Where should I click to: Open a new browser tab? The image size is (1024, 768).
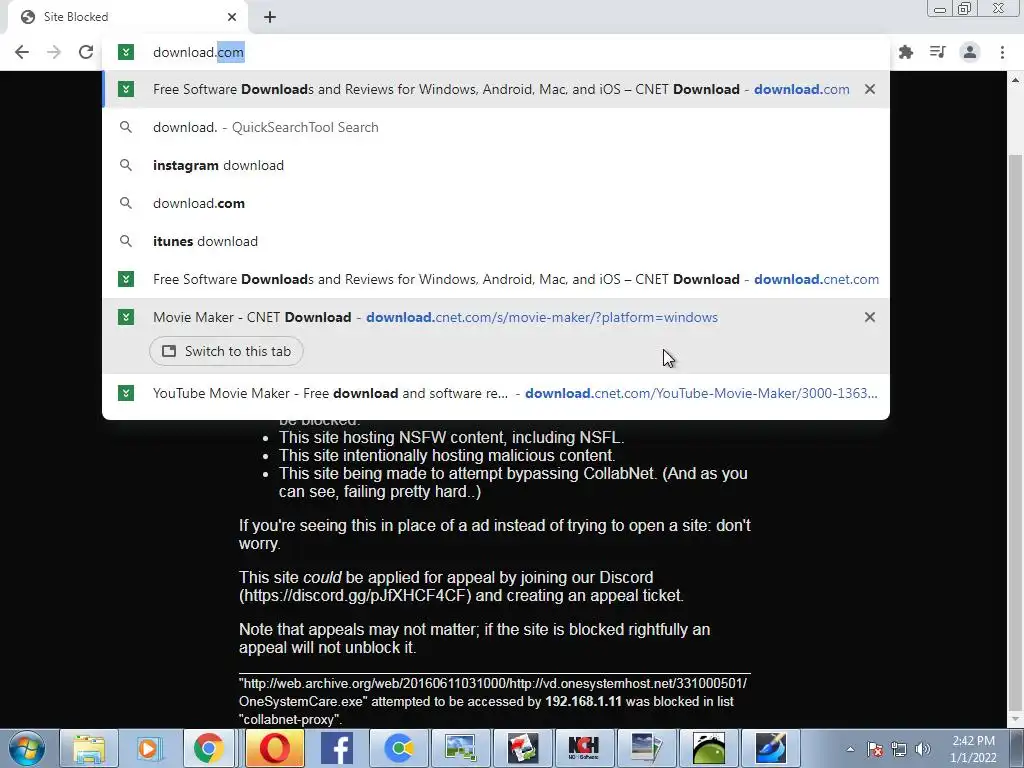[270, 17]
